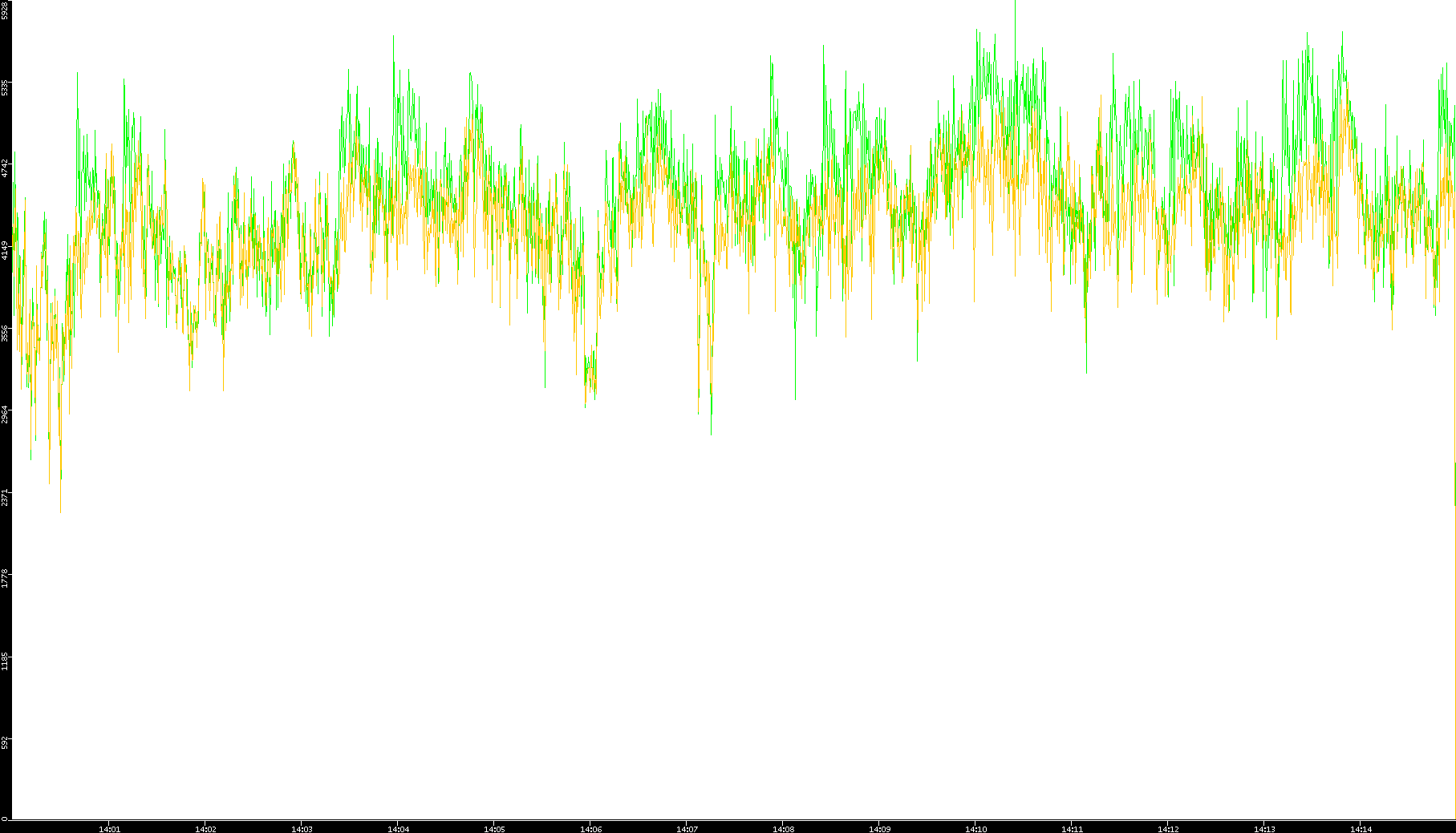Screen dimensions: 1456x833
Task: Select the 2371 value on vertical axis
Action: click(5, 496)
